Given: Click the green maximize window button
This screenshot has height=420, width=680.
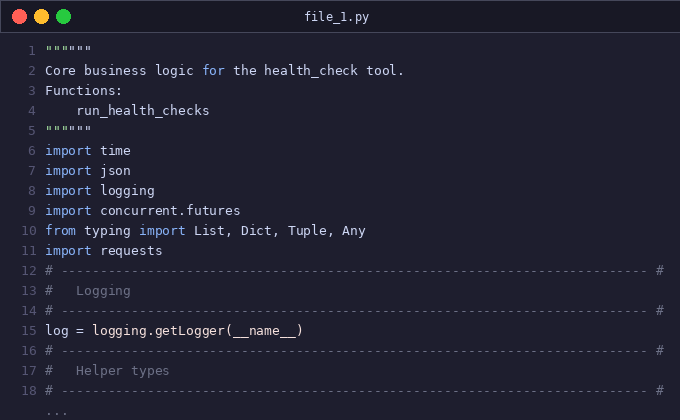Looking at the screenshot, I should [63, 16].
